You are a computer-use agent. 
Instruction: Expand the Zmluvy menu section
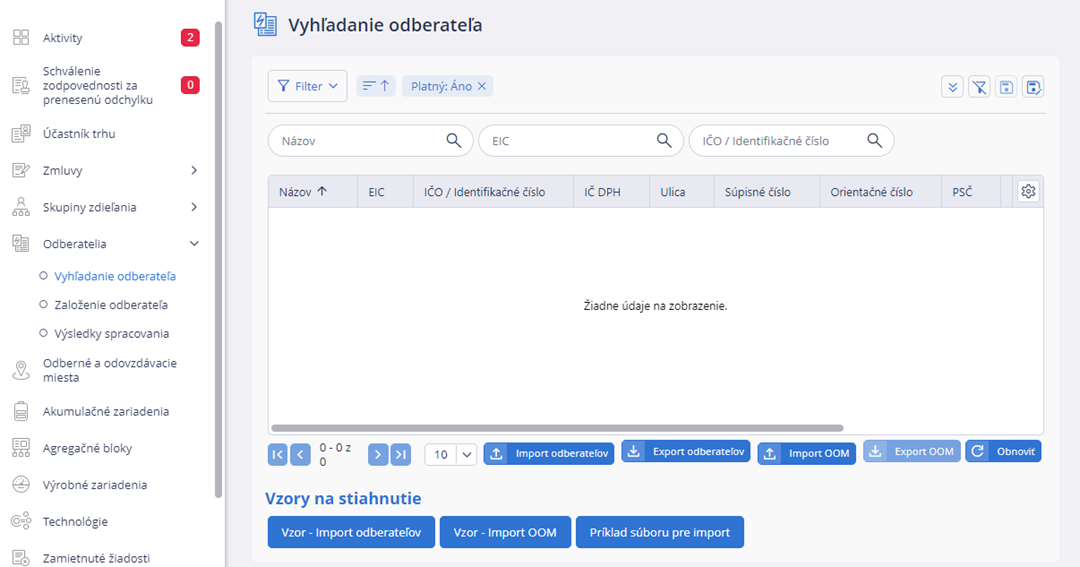tap(194, 170)
